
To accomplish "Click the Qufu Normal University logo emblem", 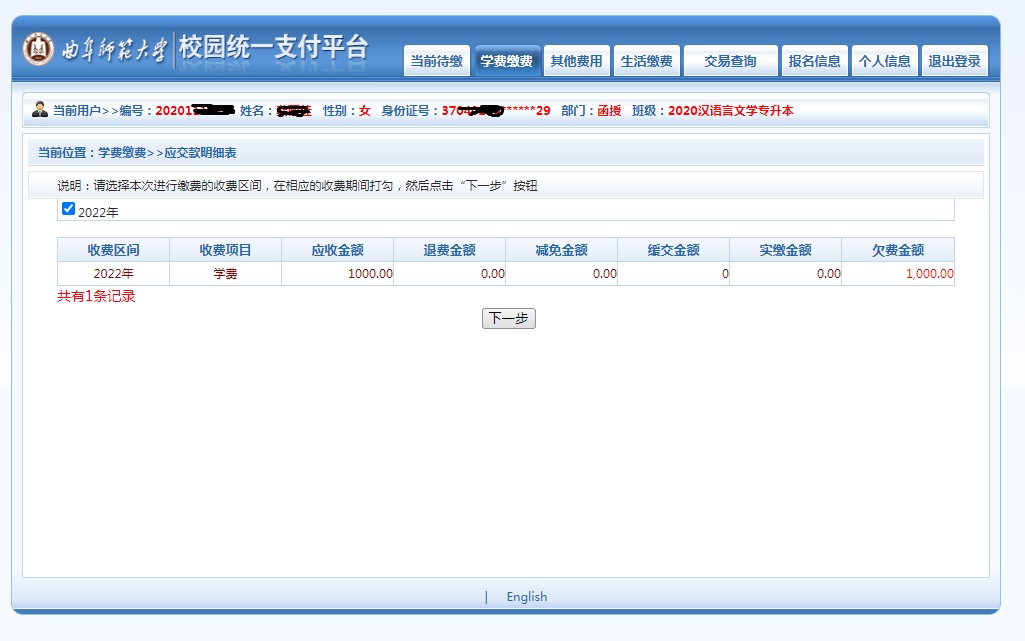I will point(39,49).
